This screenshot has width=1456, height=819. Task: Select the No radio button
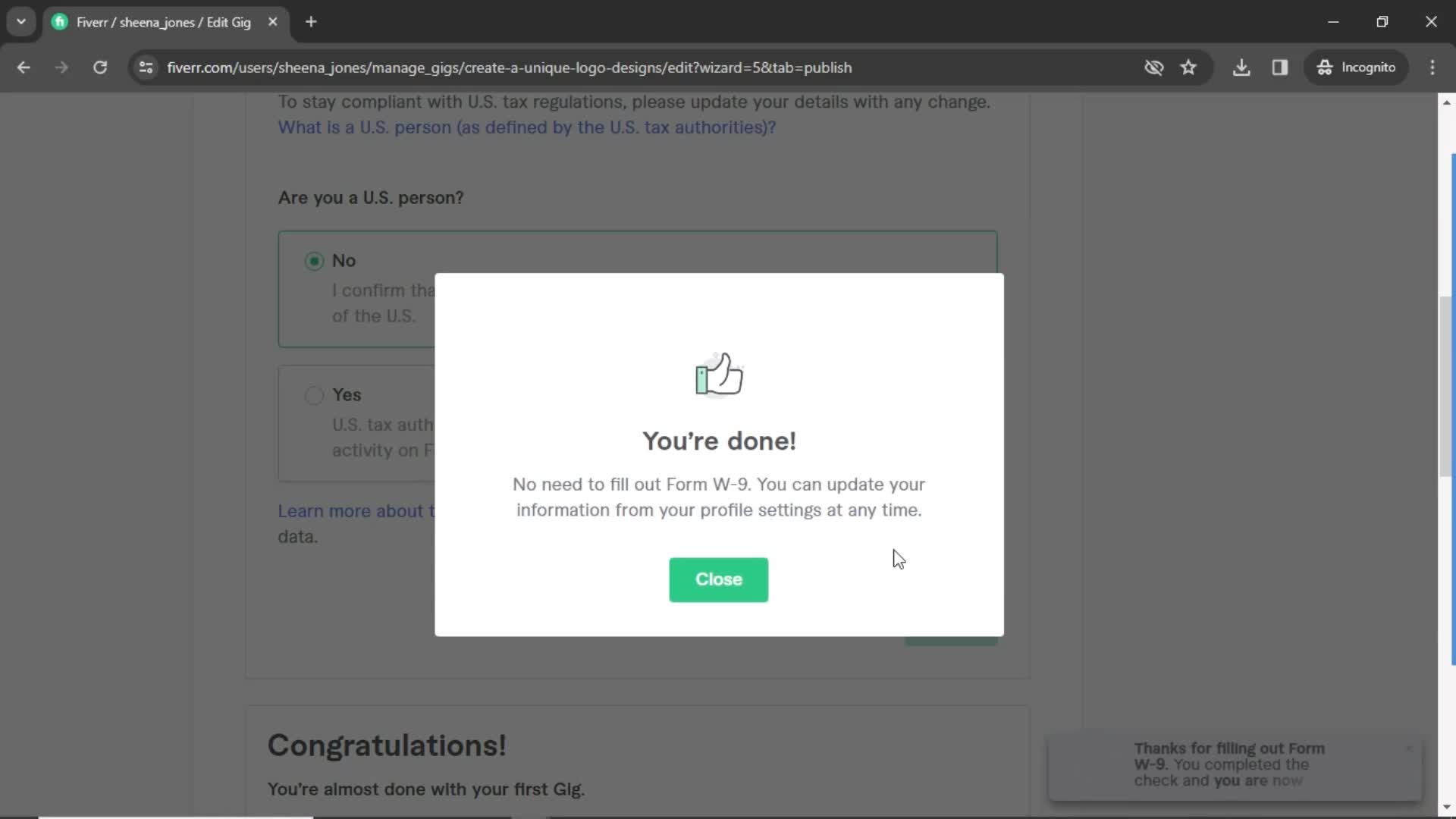(315, 260)
